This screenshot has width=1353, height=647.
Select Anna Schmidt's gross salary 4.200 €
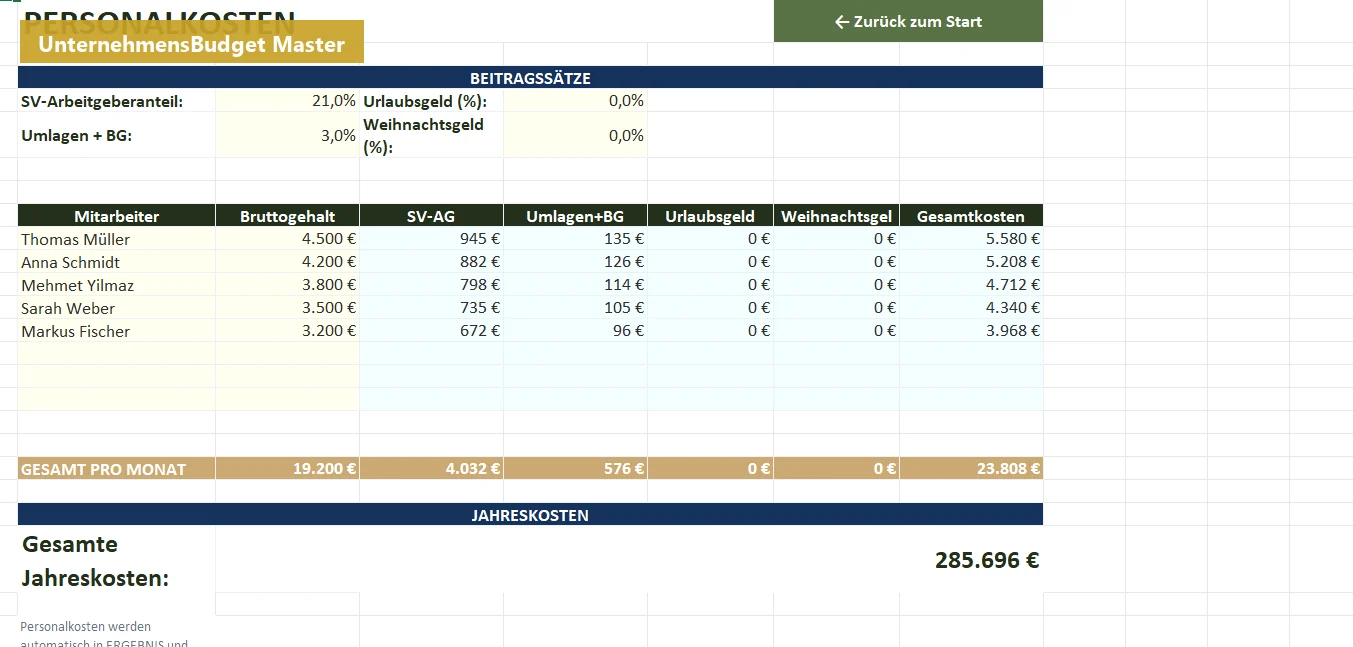[x=288, y=262]
